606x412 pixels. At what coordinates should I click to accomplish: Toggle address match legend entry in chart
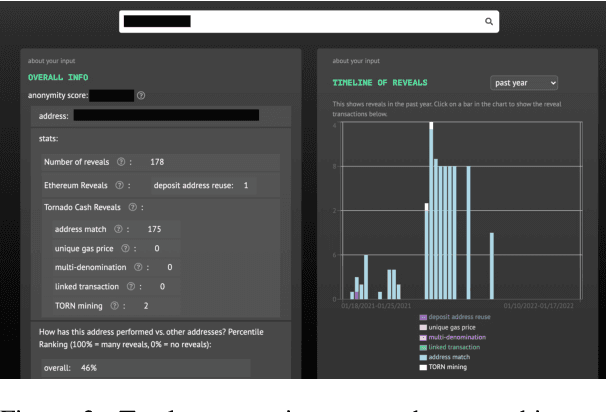pyautogui.click(x=446, y=357)
